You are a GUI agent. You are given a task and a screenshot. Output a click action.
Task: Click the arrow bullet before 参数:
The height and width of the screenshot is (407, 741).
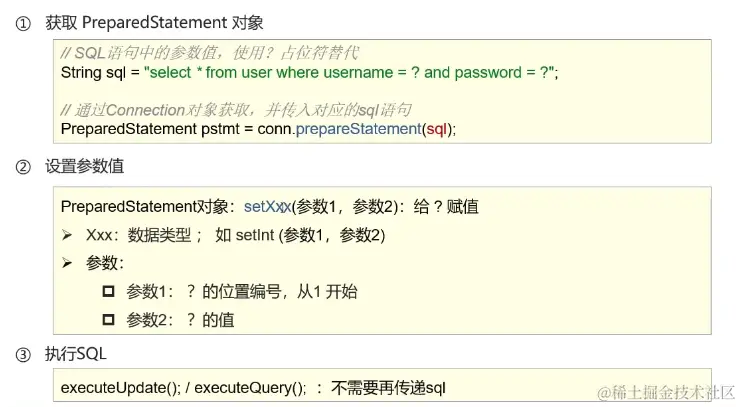pos(67,263)
